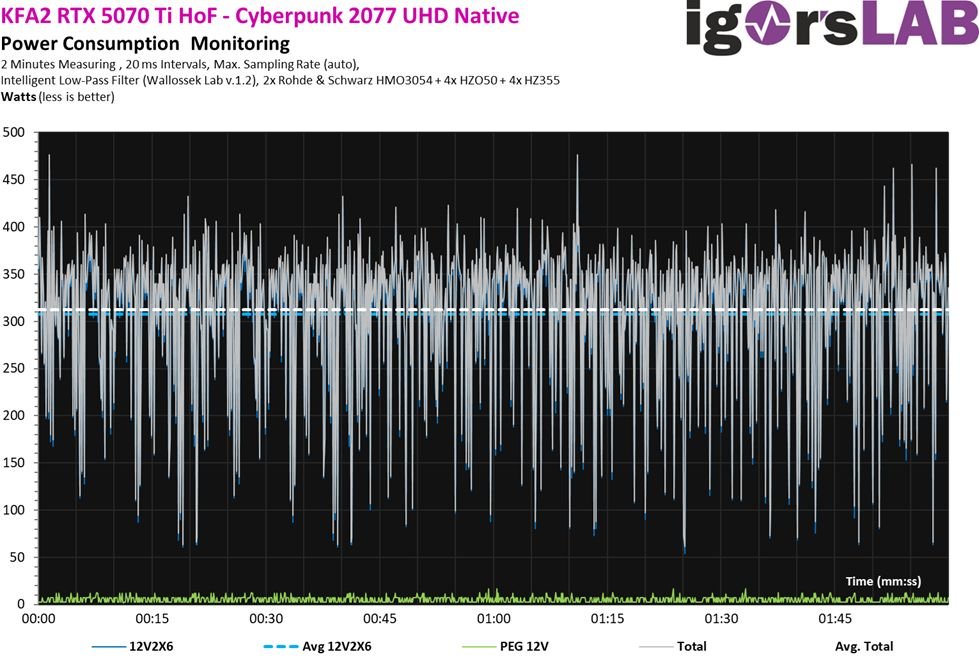The width and height of the screenshot is (979, 659).
Task: Click the 01:15 time axis label
Action: pyautogui.click(x=608, y=619)
